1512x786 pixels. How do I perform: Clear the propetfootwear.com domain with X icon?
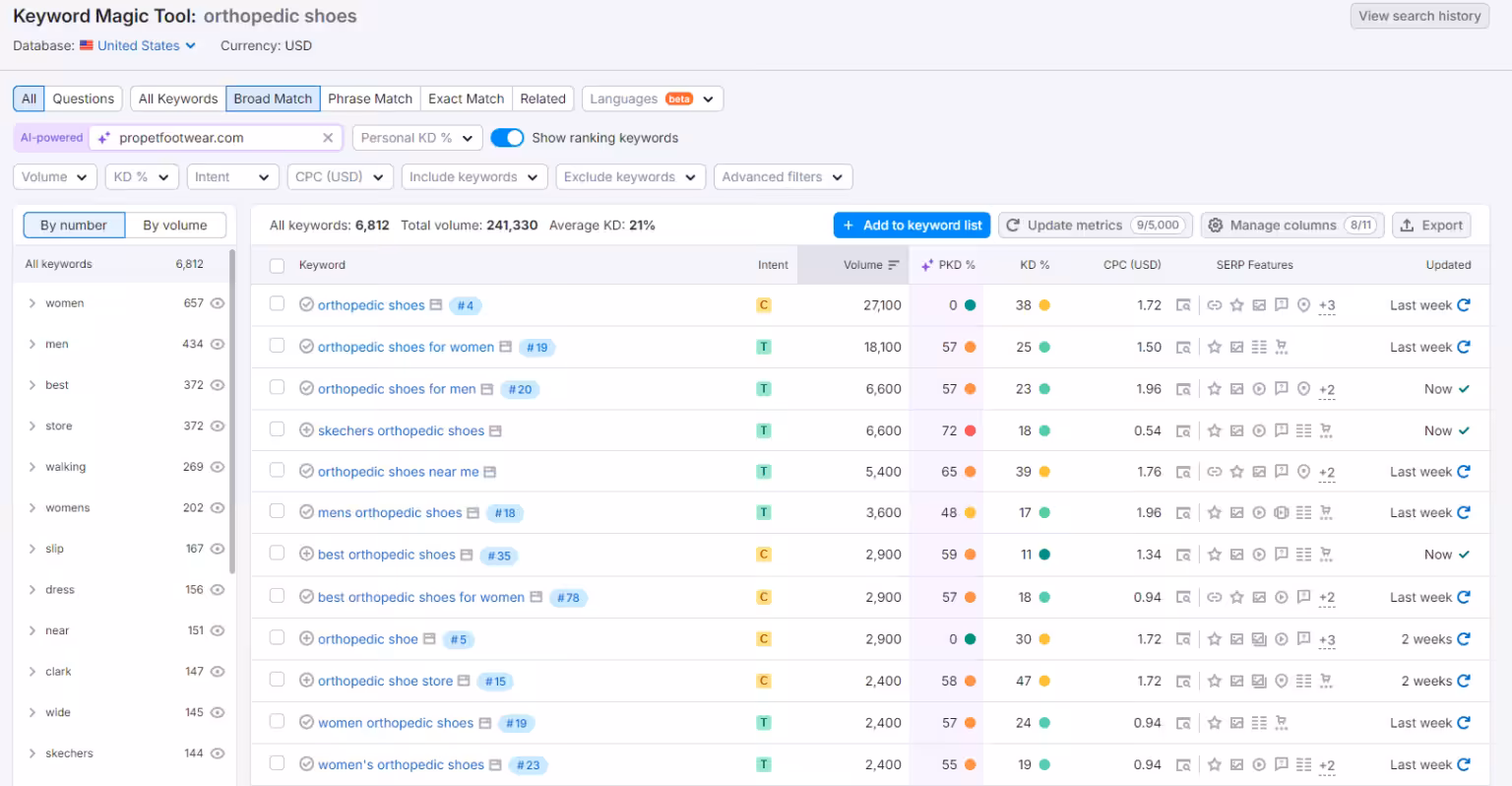tap(328, 138)
